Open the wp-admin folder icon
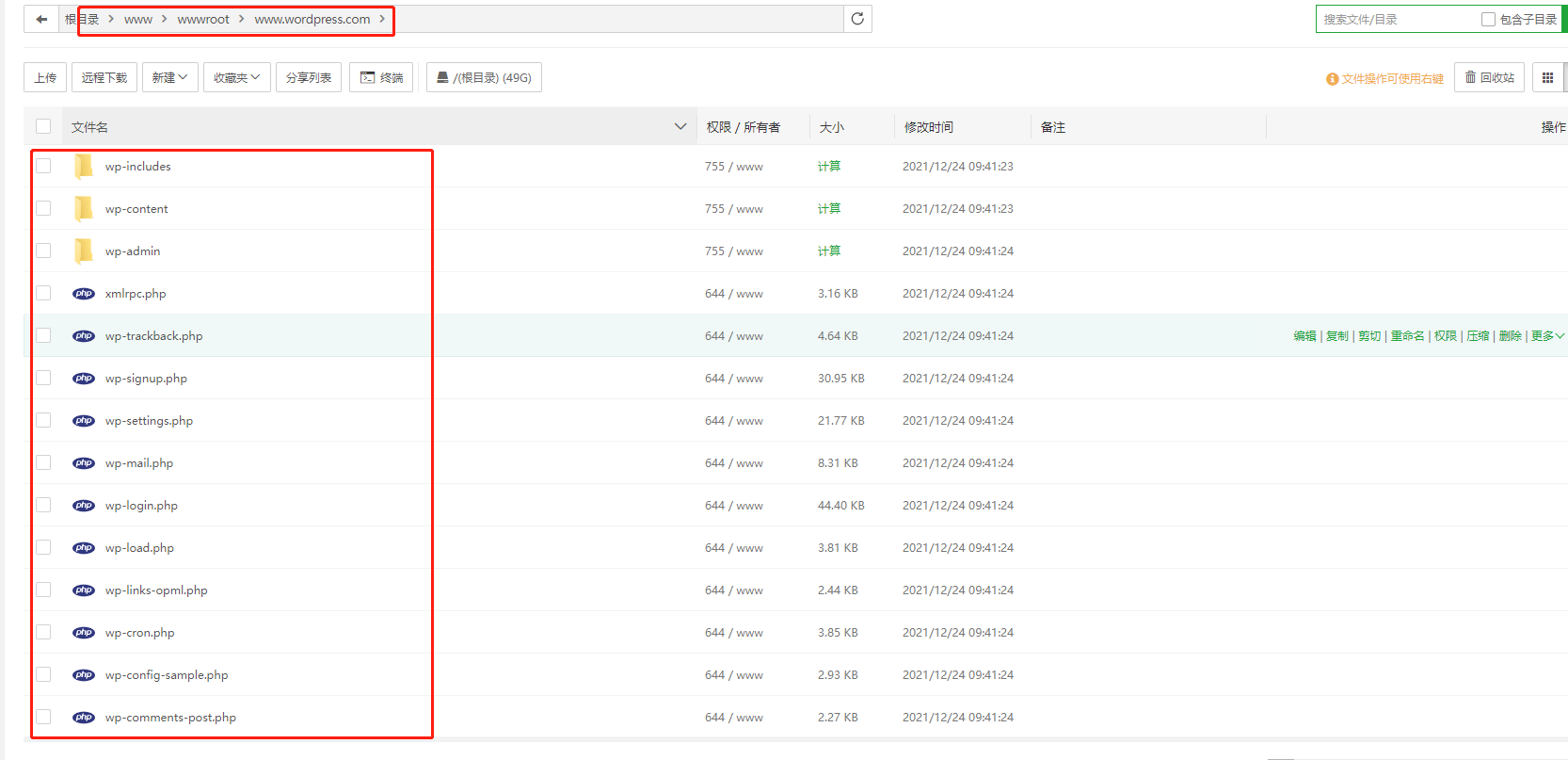 click(84, 251)
